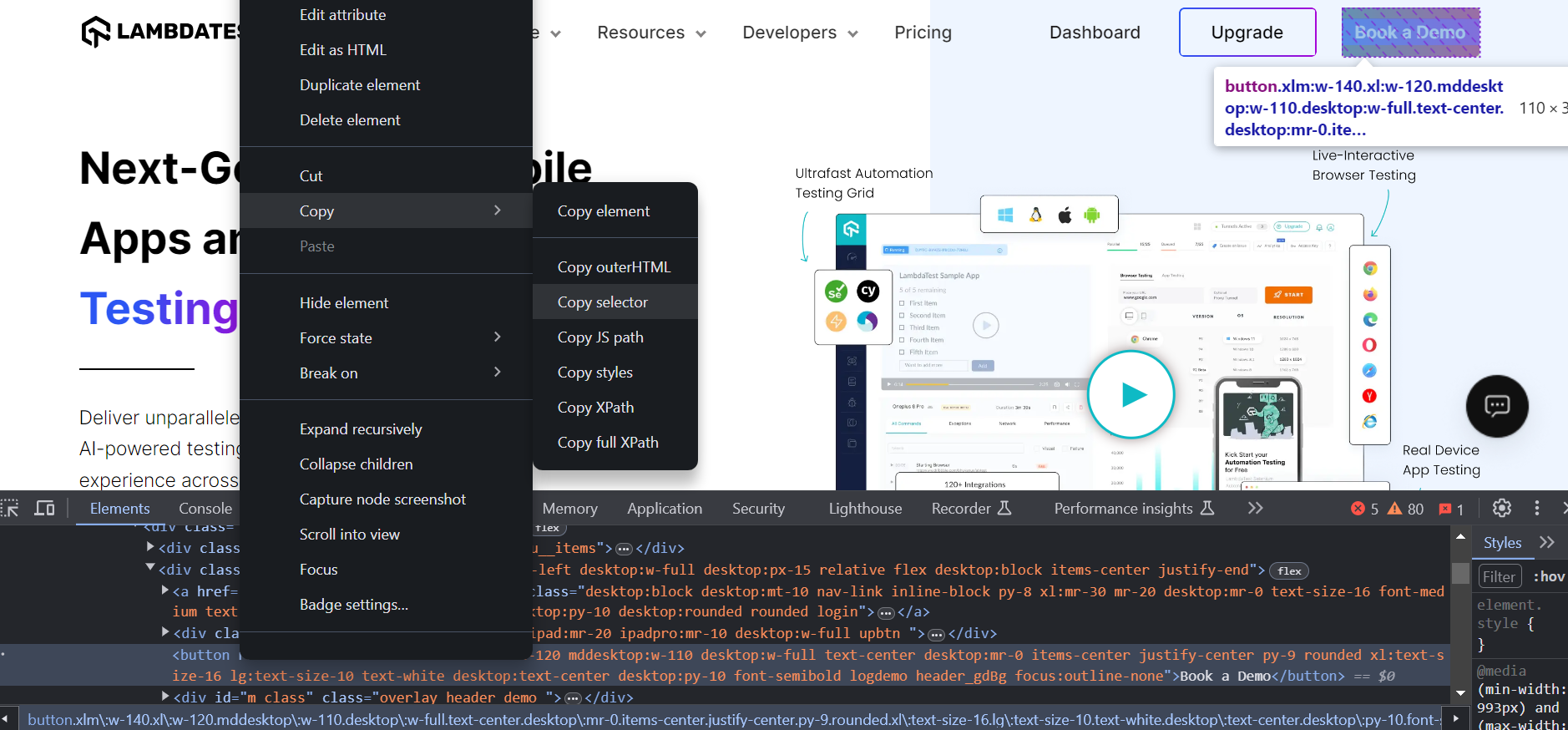Click the Firefox browser icon
The height and width of the screenshot is (730, 1568).
1370,294
